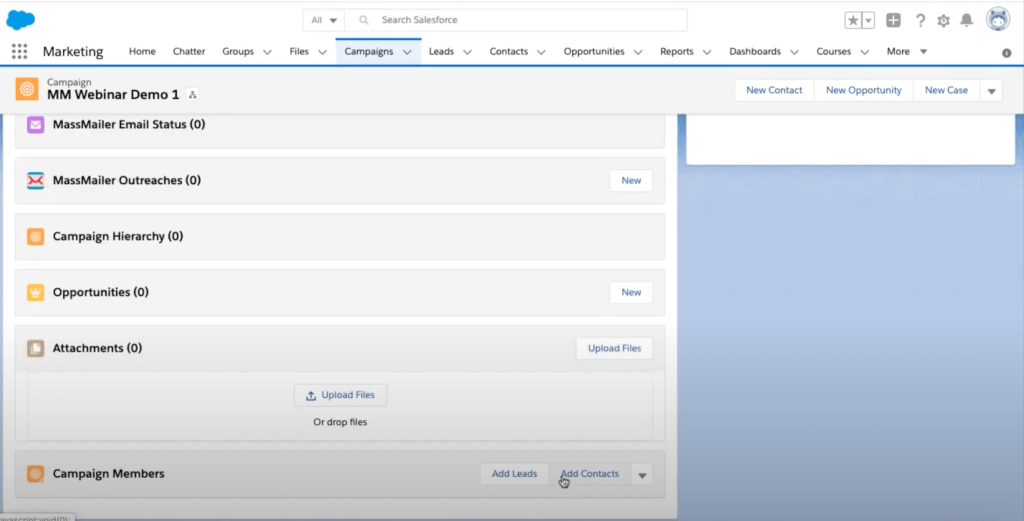Open the Leads tab
This screenshot has width=1024, height=521.
[441, 51]
